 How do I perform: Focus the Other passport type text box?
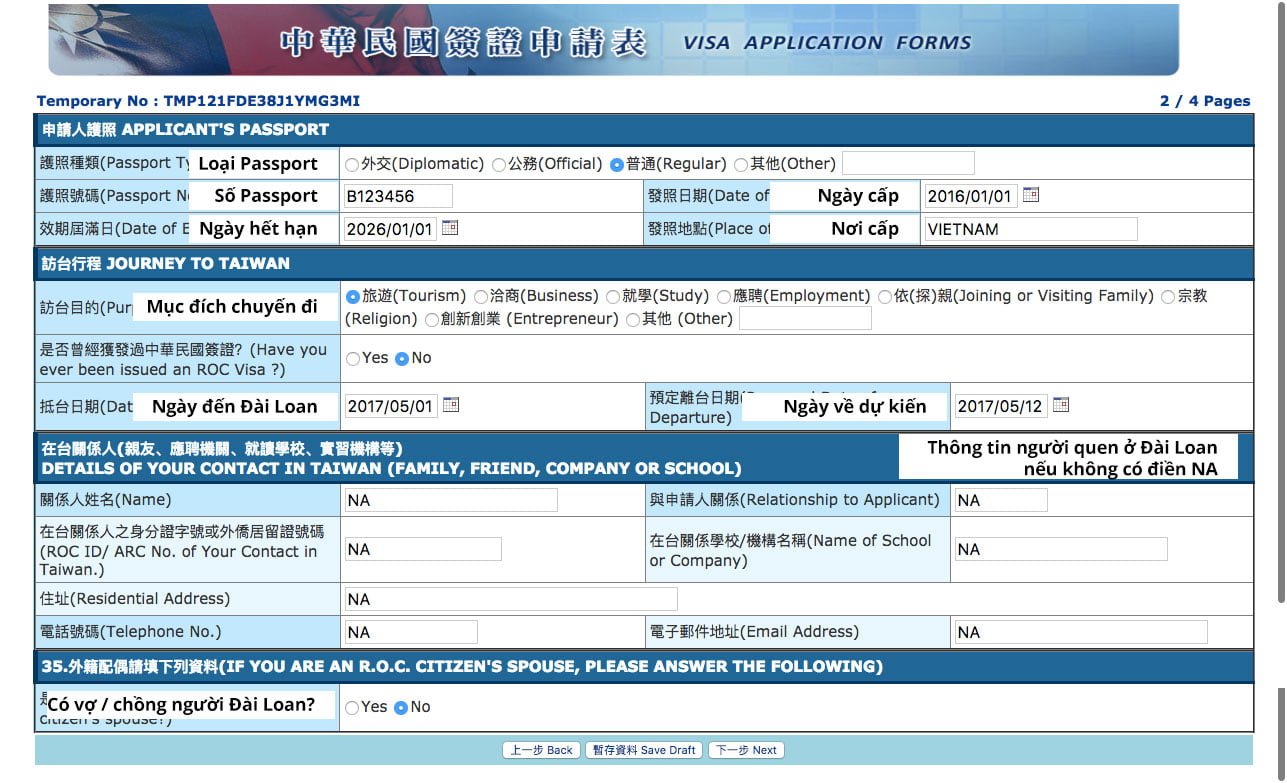(x=908, y=163)
